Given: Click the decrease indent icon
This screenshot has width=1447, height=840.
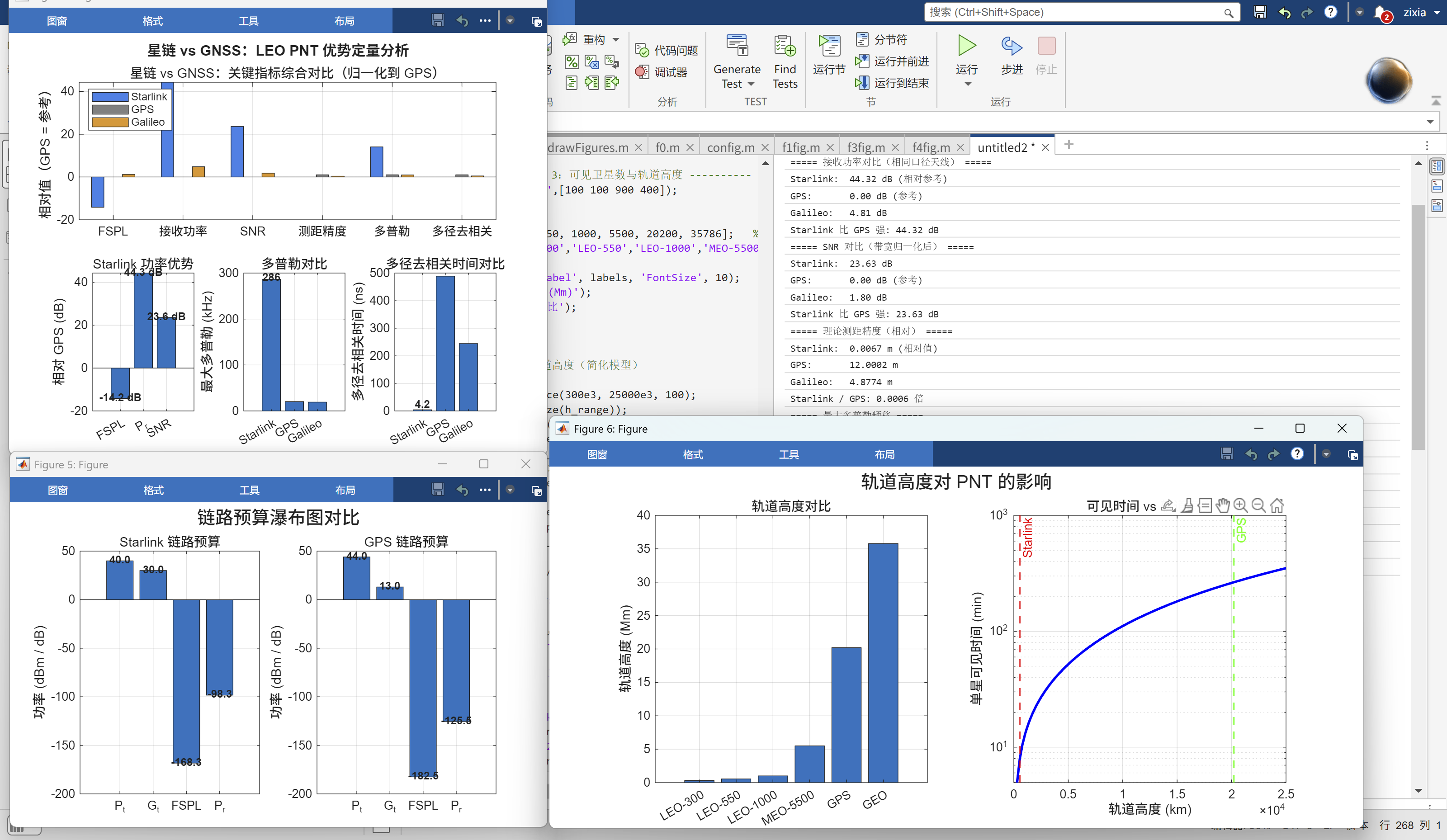Looking at the screenshot, I should pos(611,83).
